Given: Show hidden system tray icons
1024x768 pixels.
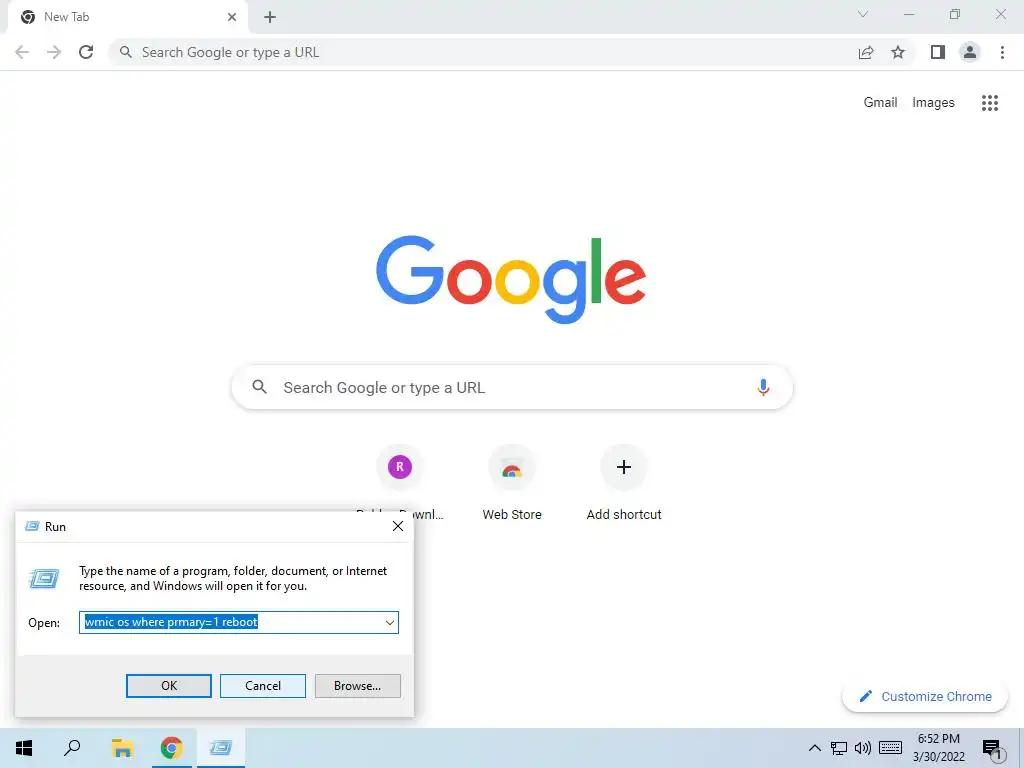Looking at the screenshot, I should tap(814, 748).
